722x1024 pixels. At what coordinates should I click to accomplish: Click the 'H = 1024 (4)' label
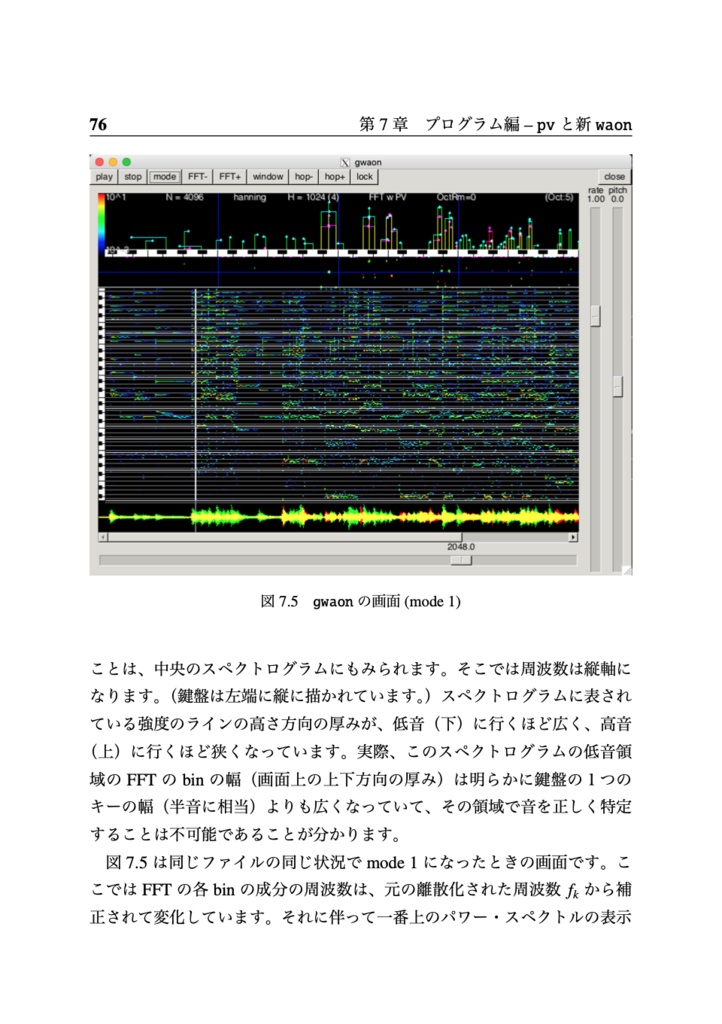[x=313, y=197]
